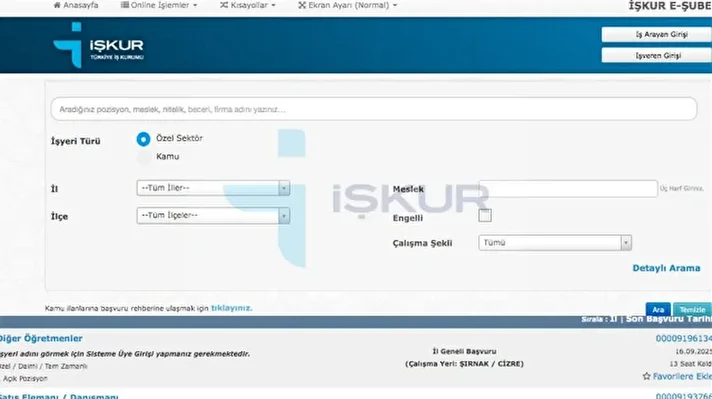Click the Favorilere Ekle star icon

[x=647, y=376]
